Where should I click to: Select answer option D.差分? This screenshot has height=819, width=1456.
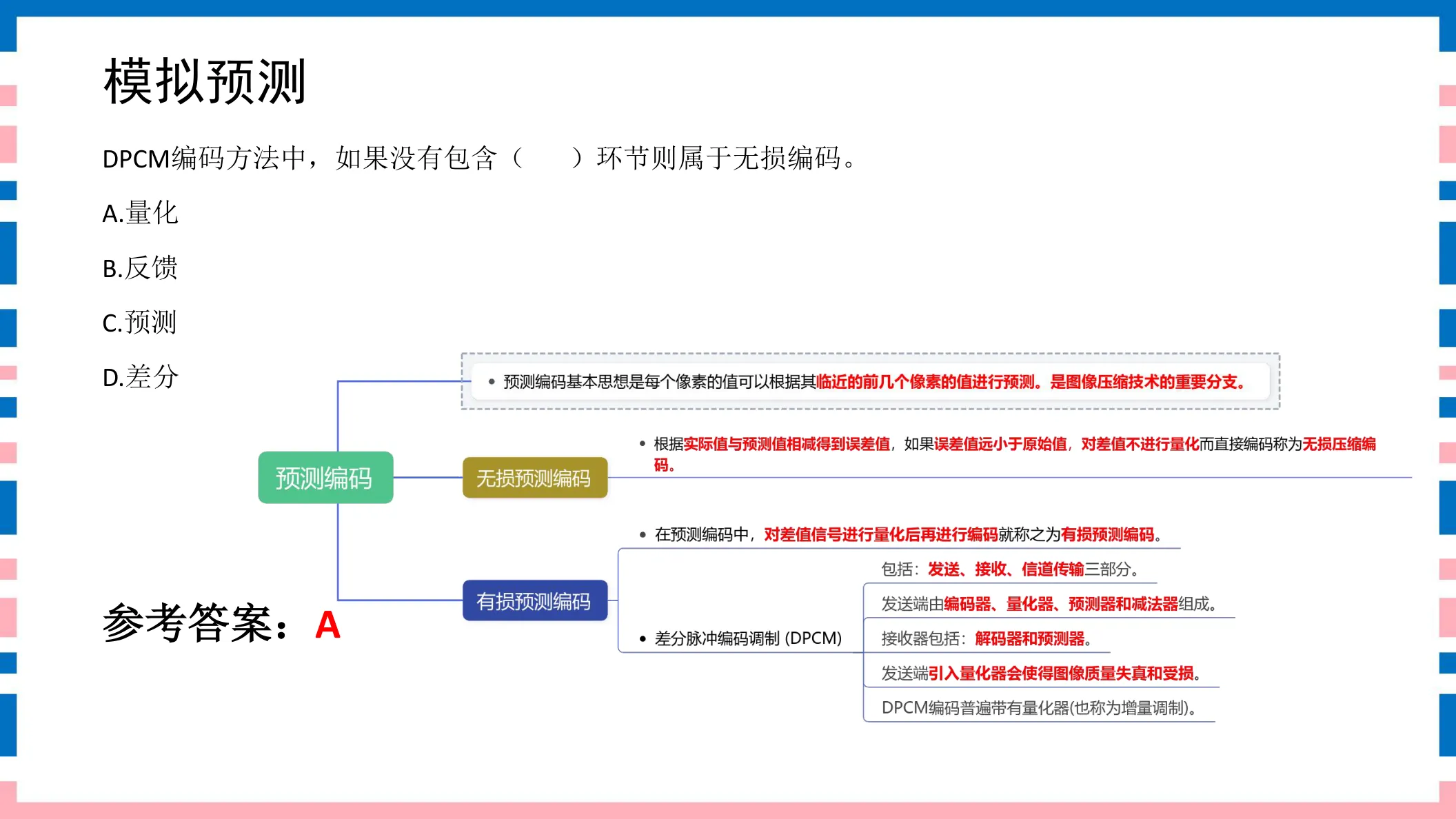(x=140, y=377)
